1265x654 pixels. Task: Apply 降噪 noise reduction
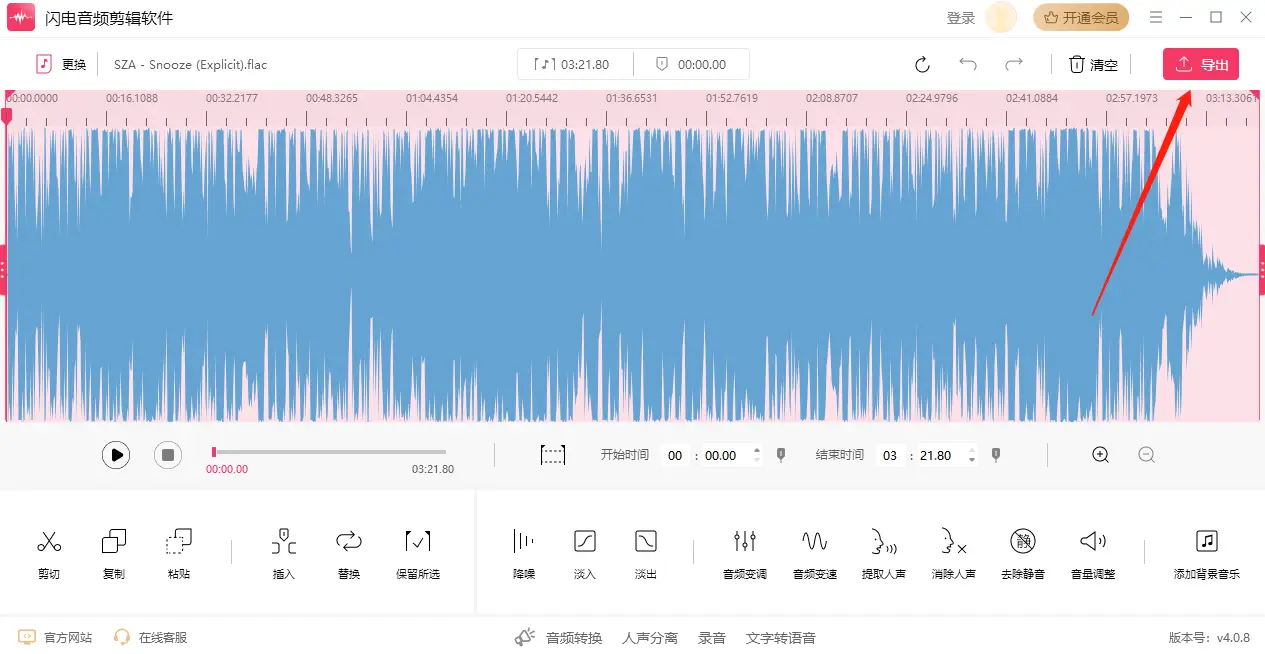tap(524, 554)
